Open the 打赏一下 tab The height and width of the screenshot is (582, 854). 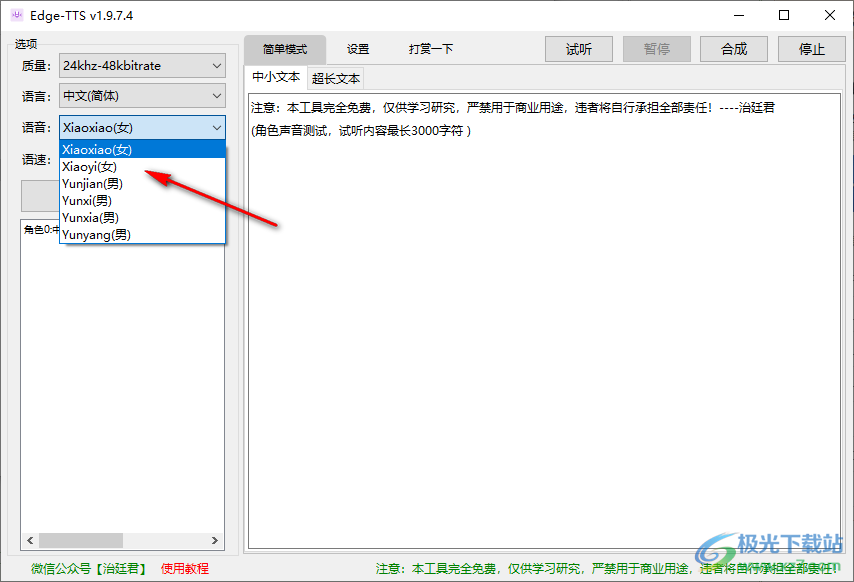[x=431, y=50]
